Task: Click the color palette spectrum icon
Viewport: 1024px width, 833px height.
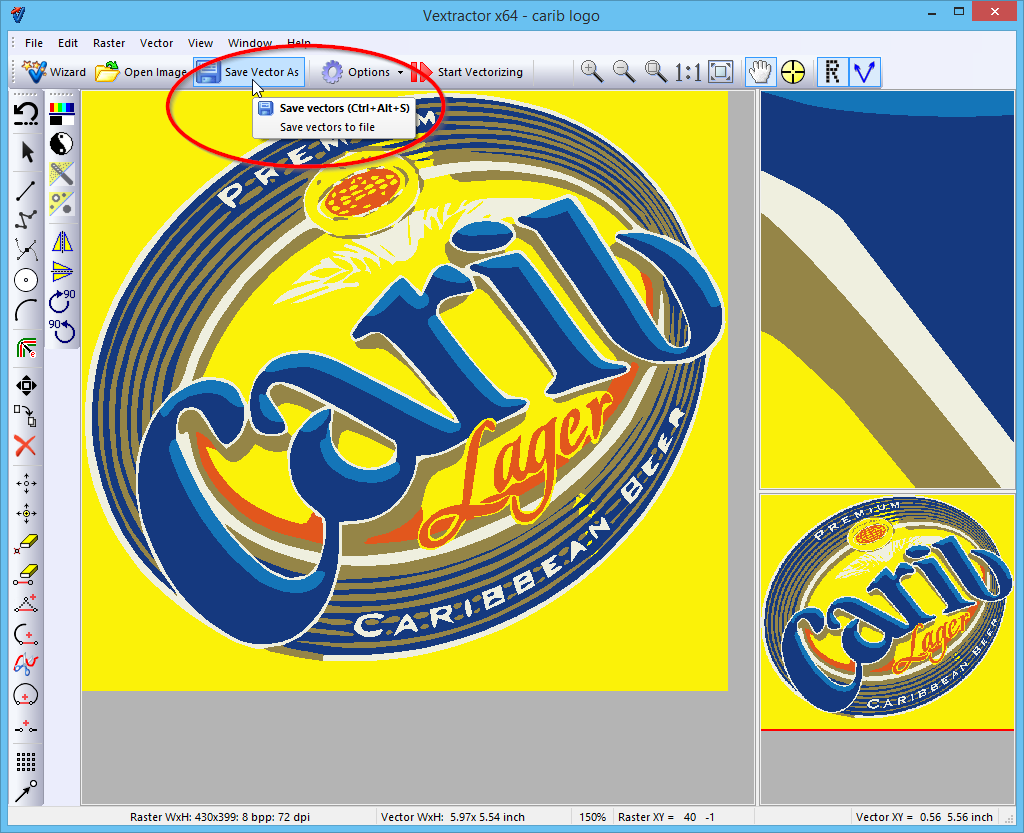Action: tap(62, 108)
